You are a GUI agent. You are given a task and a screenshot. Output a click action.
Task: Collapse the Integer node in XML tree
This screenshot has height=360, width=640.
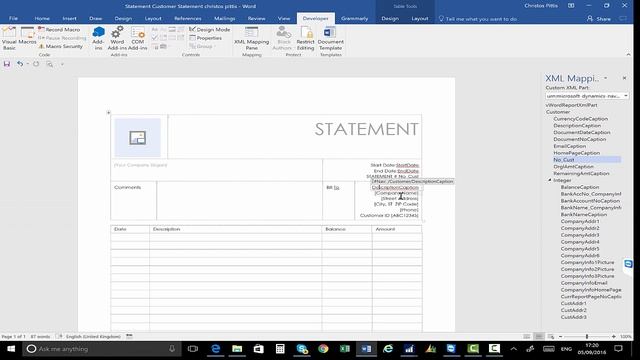[x=550, y=180]
